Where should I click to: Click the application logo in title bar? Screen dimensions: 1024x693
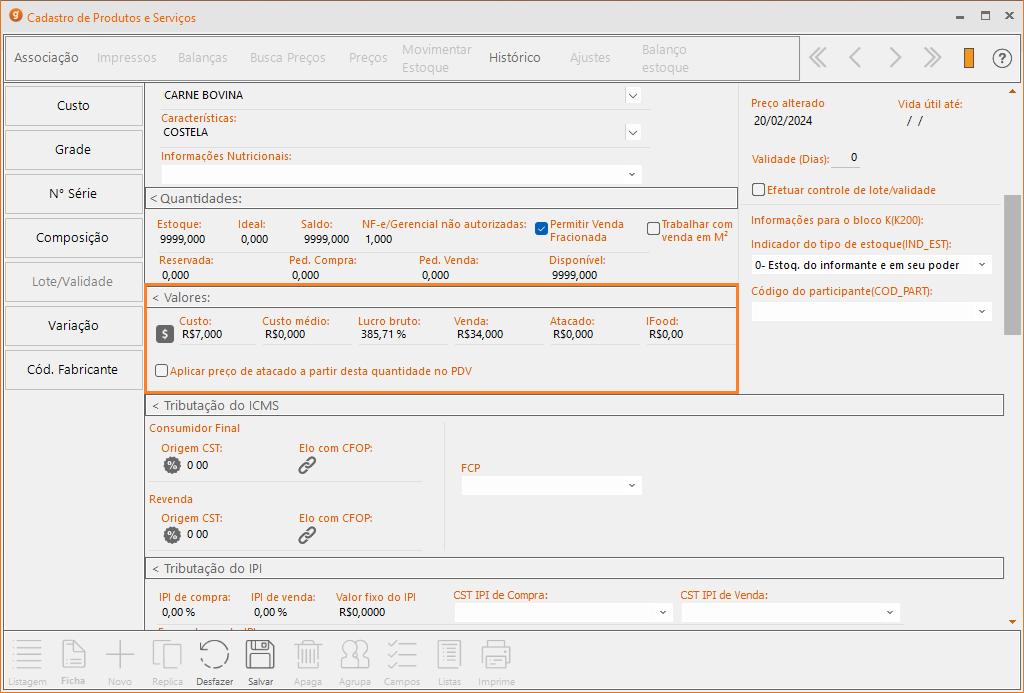pos(15,16)
